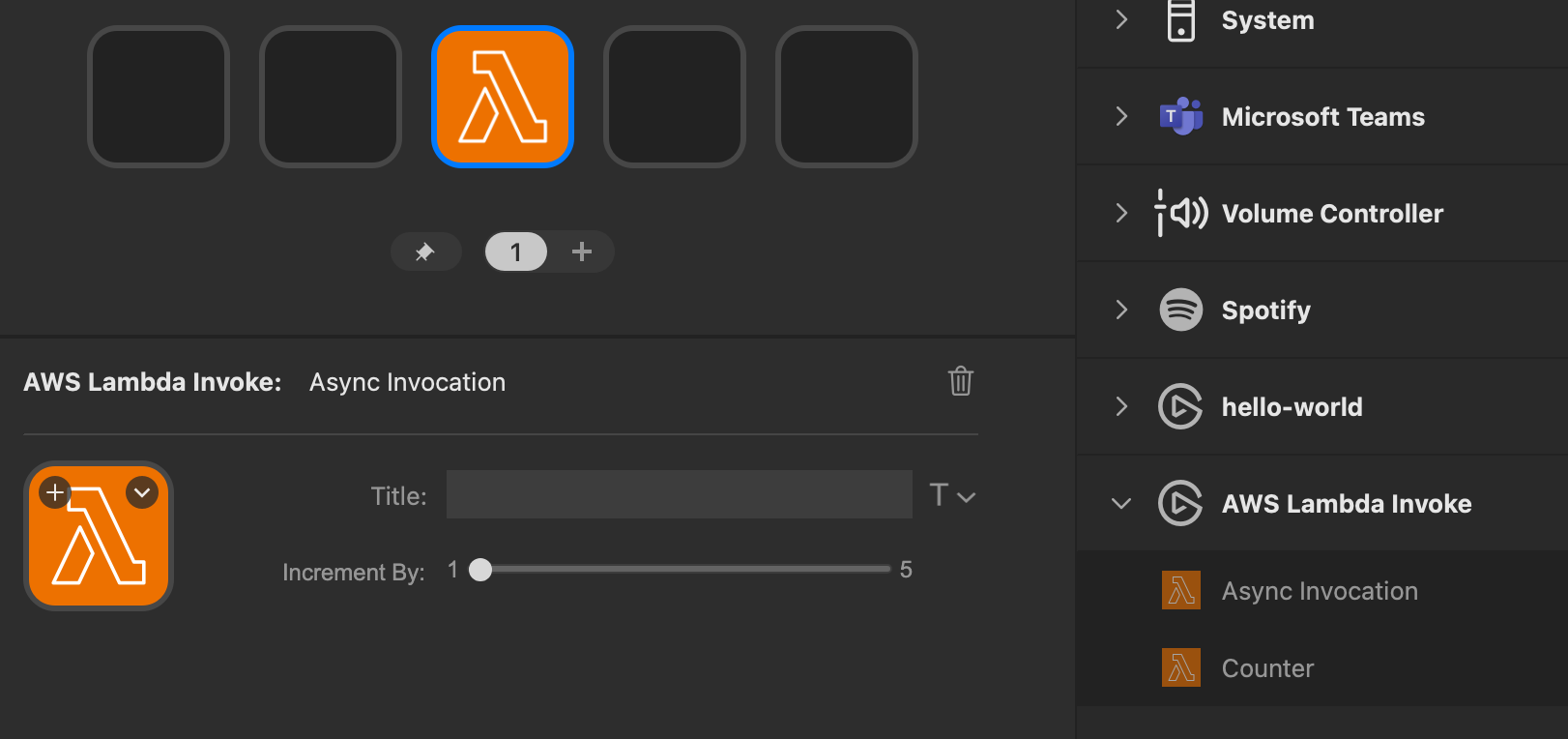This screenshot has width=1568, height=739.
Task: Open the key icon options dropdown arrow
Action: (142, 492)
